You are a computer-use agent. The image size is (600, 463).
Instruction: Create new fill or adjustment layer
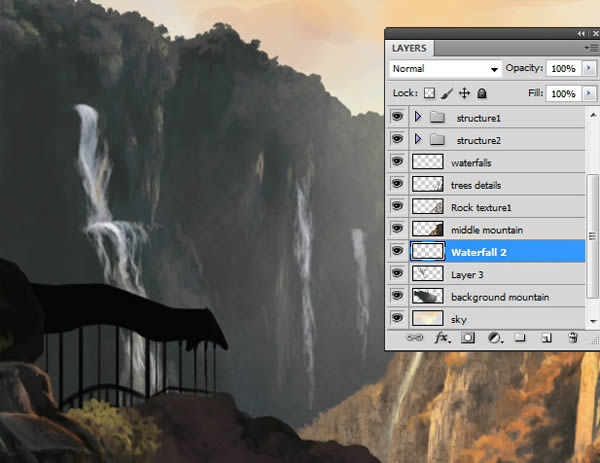[495, 338]
